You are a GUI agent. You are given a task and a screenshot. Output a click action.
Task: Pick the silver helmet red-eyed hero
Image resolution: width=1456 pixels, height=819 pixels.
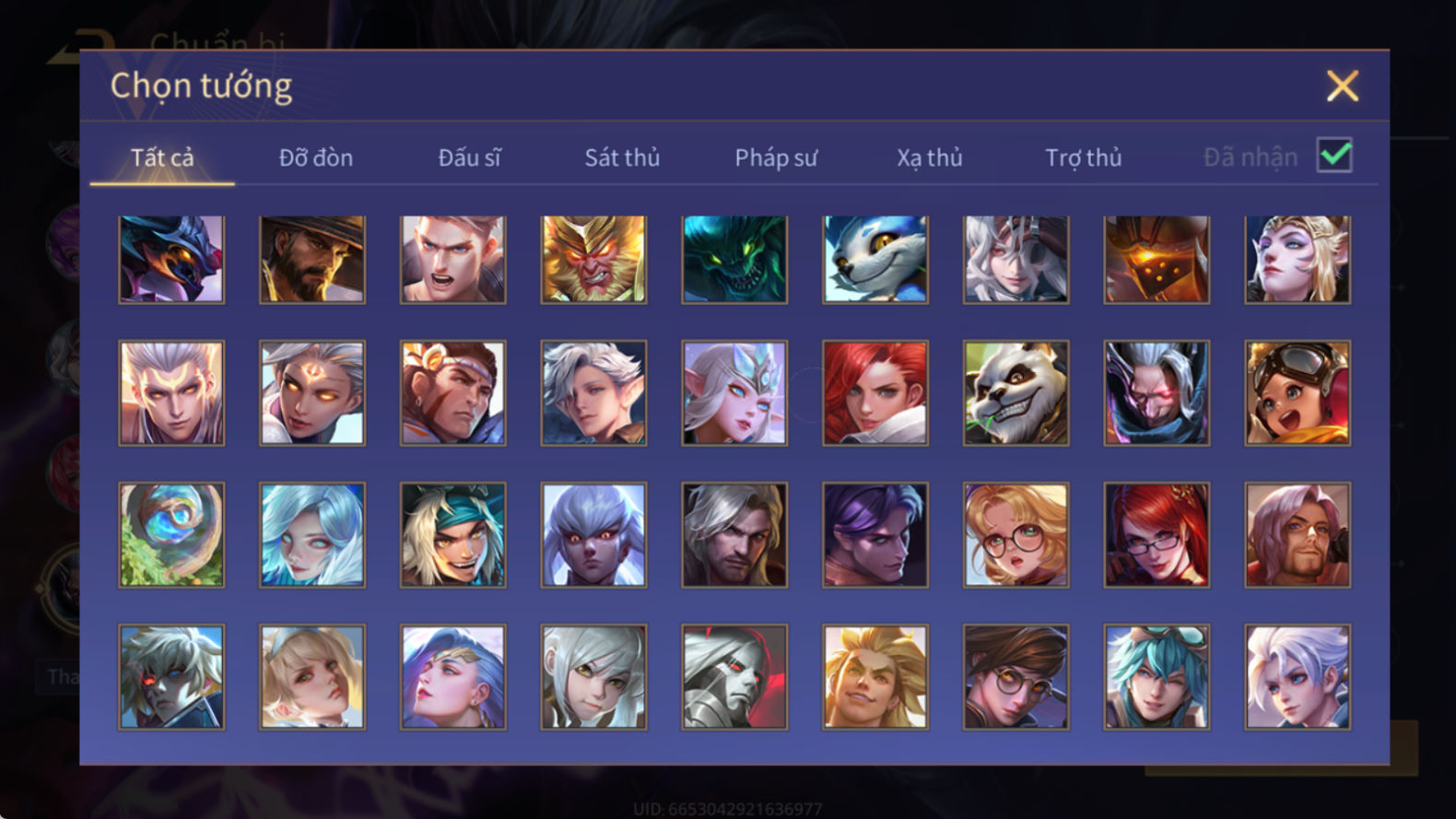[734, 677]
